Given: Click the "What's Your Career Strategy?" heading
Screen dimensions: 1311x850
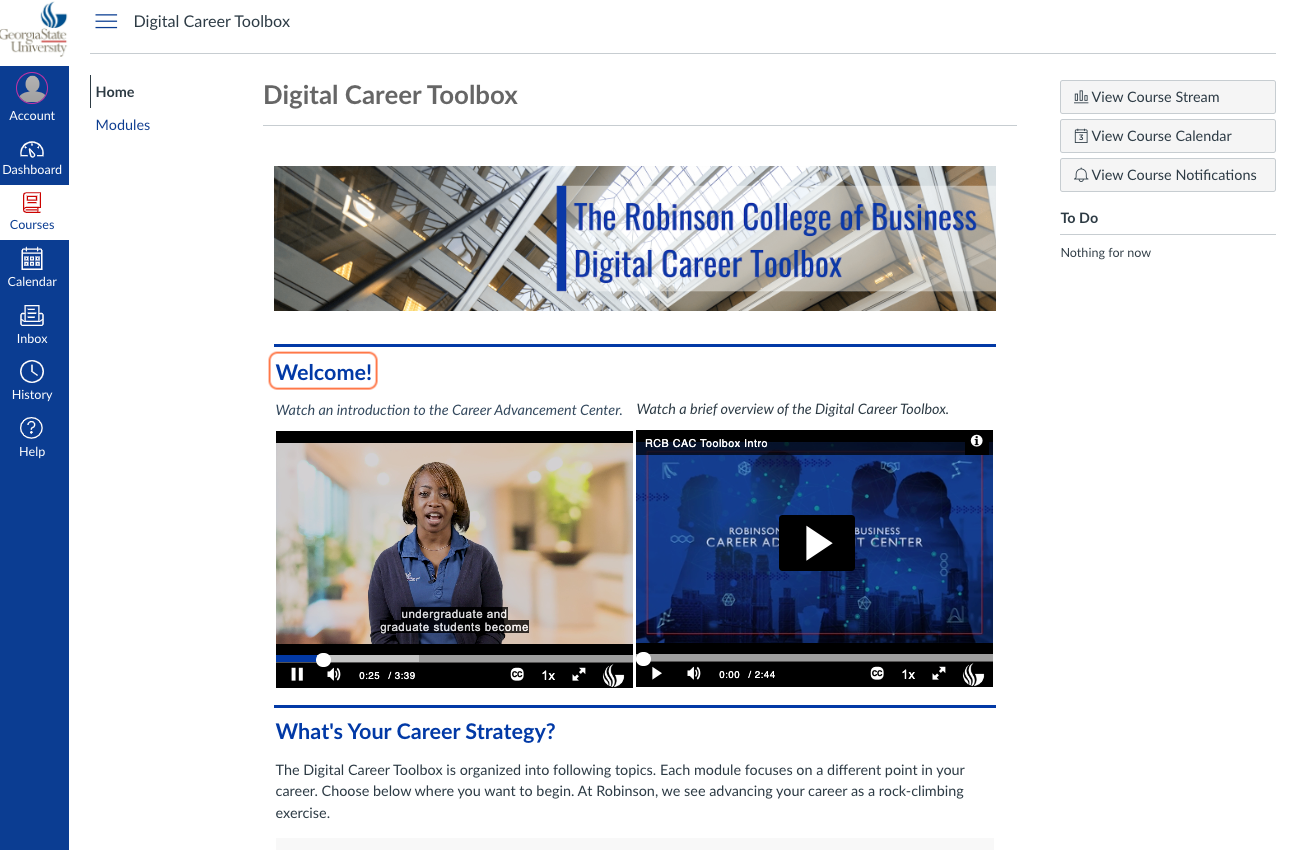Looking at the screenshot, I should coord(416,732).
